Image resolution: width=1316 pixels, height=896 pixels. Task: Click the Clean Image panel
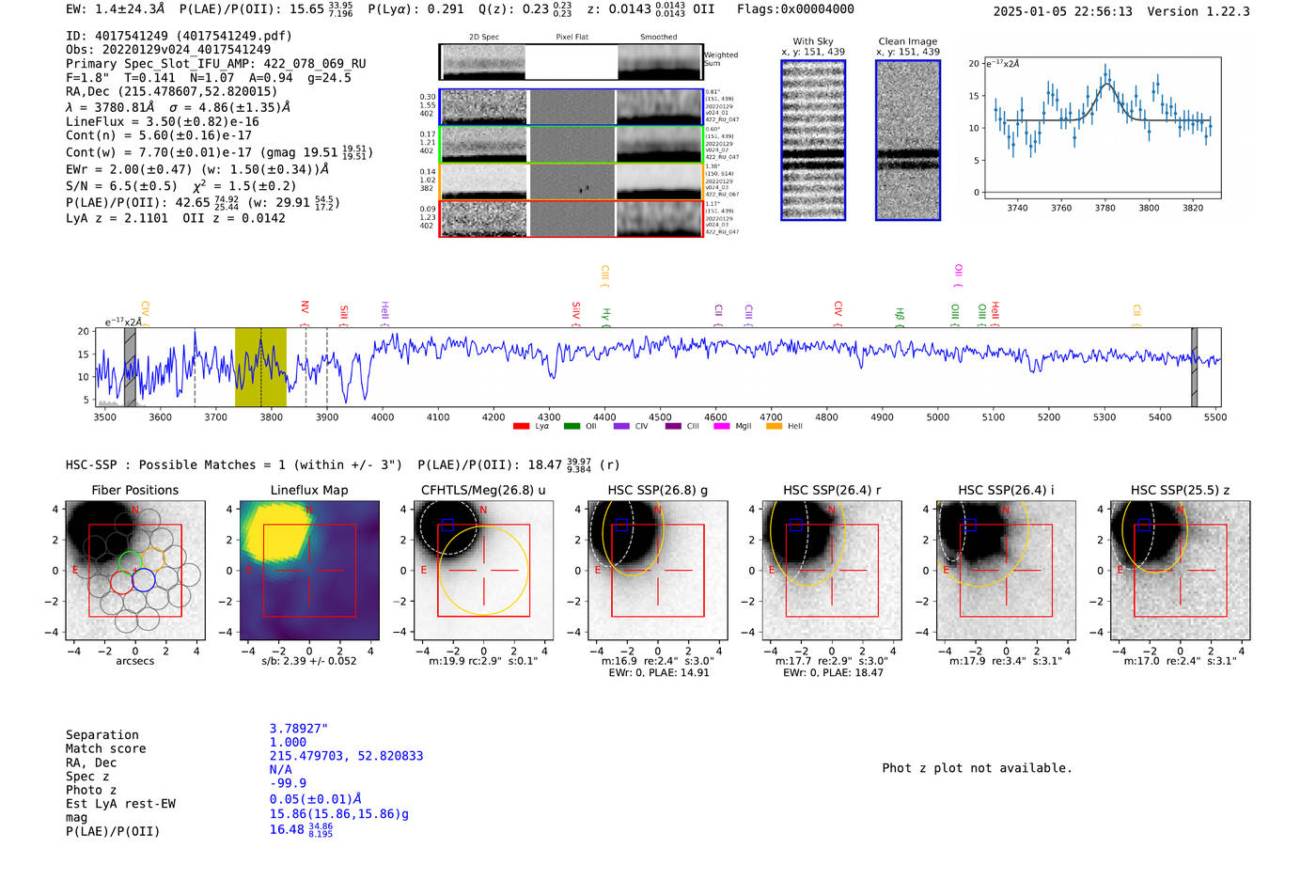click(x=908, y=140)
